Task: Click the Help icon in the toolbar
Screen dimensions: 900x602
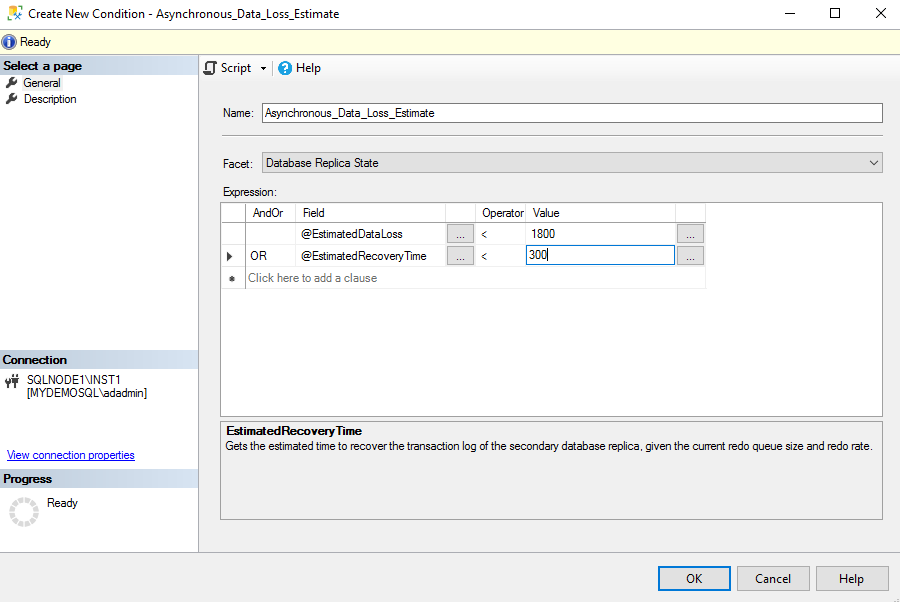Action: click(285, 68)
